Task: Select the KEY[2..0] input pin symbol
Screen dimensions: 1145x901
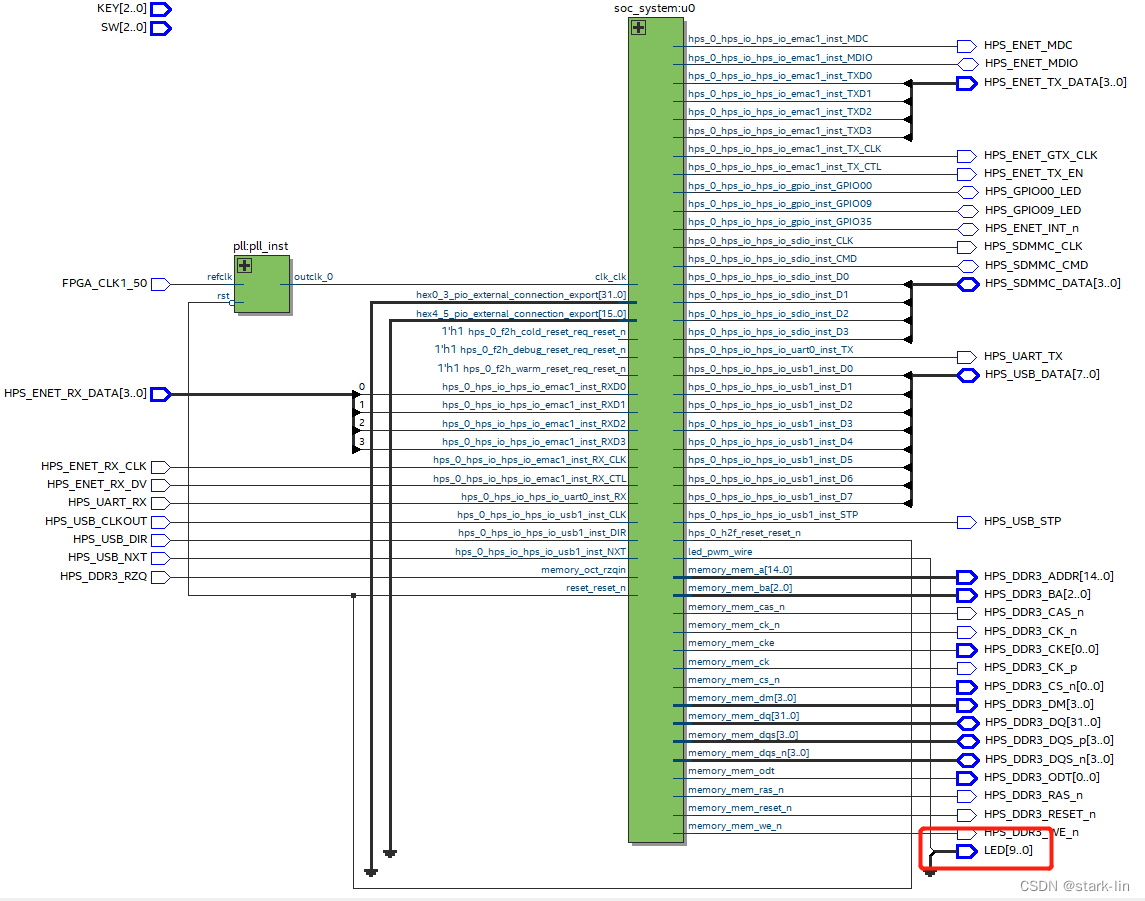Action: [161, 9]
